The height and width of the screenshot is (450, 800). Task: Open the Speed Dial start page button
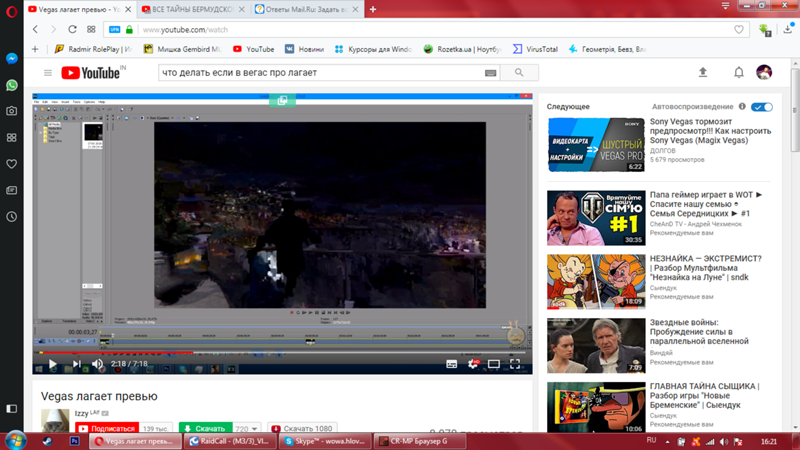click(91, 30)
